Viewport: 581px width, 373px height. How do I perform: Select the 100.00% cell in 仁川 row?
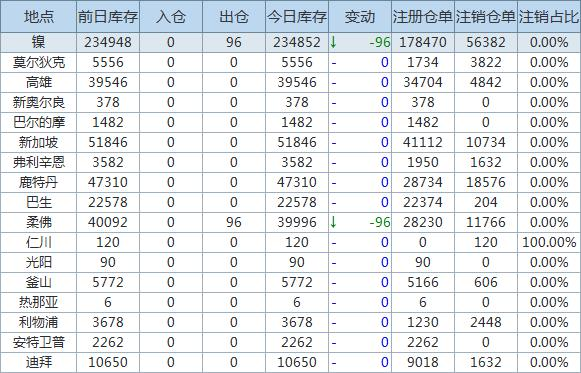[549, 242]
